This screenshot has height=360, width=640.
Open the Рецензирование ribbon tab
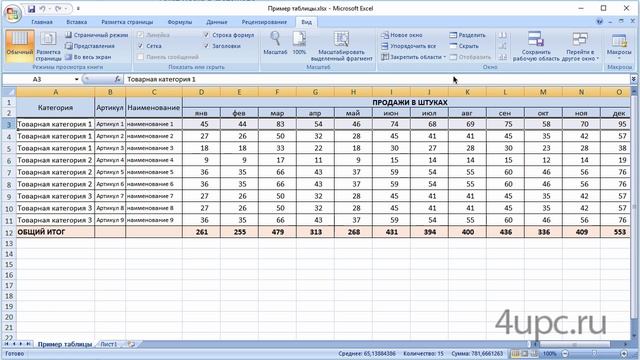tap(264, 22)
